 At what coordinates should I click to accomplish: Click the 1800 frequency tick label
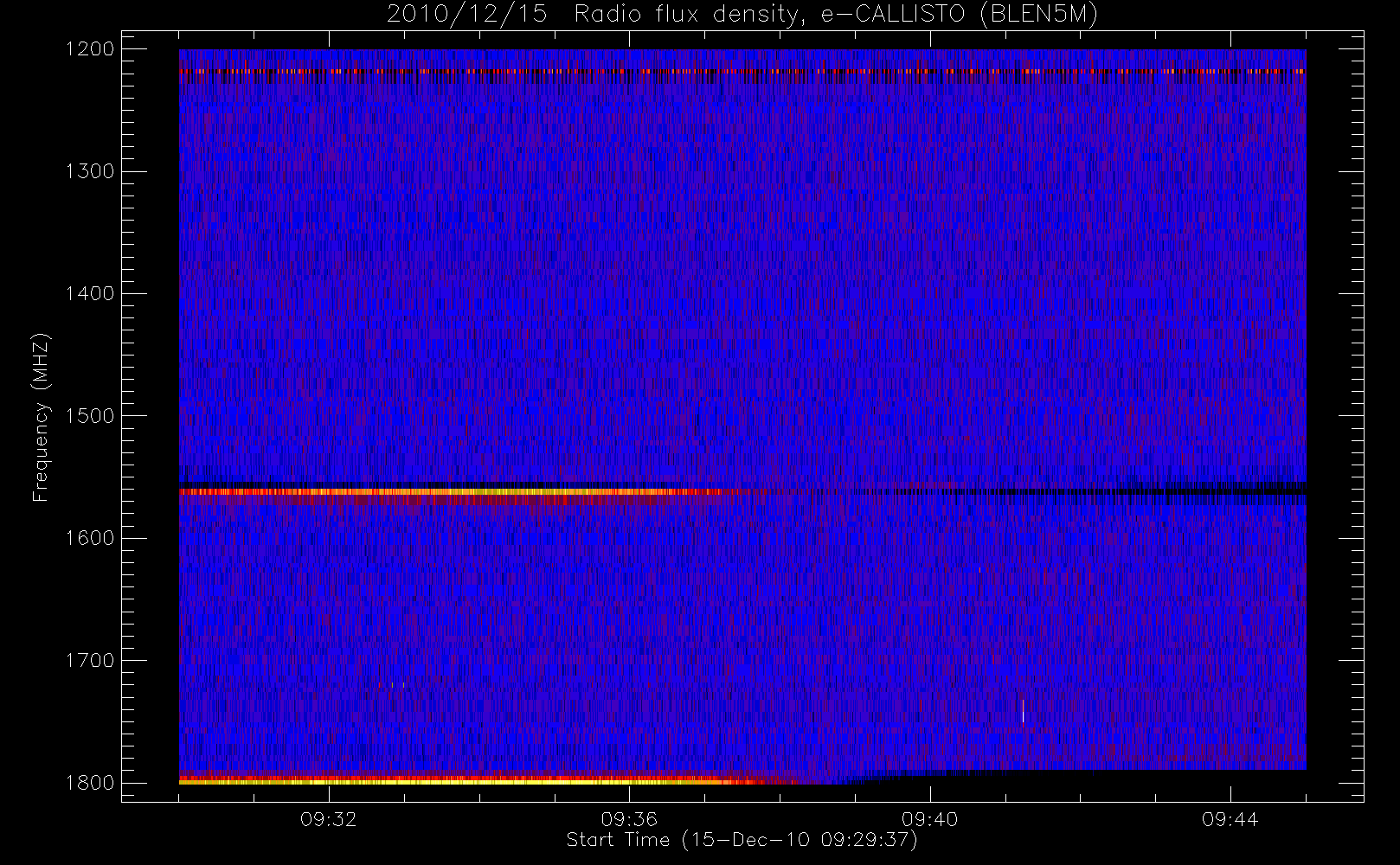tap(90, 783)
